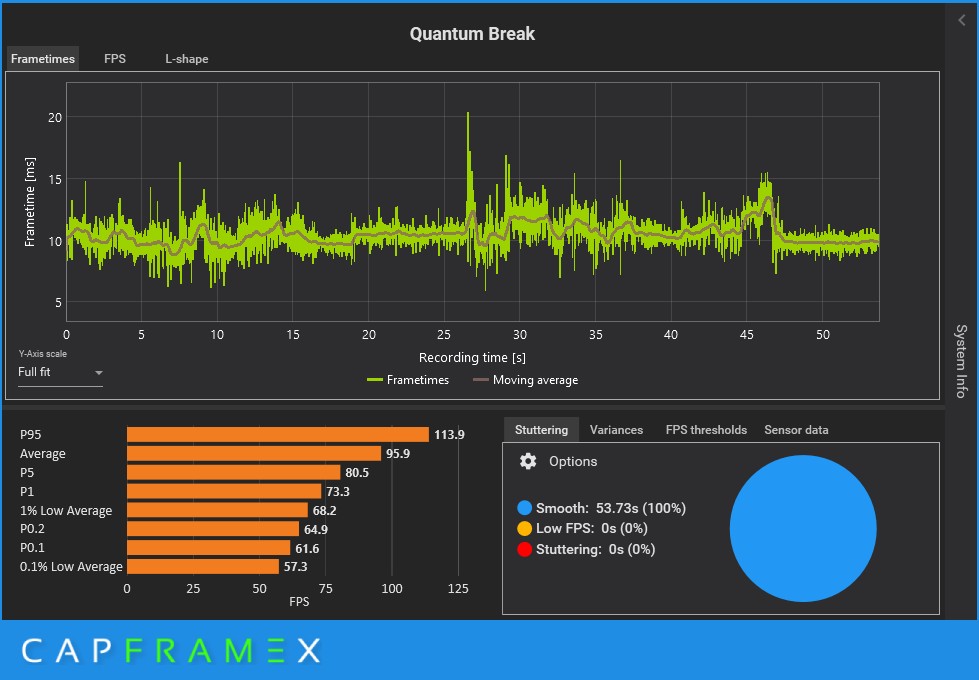Click the red Stuttering legend dot

point(524,549)
